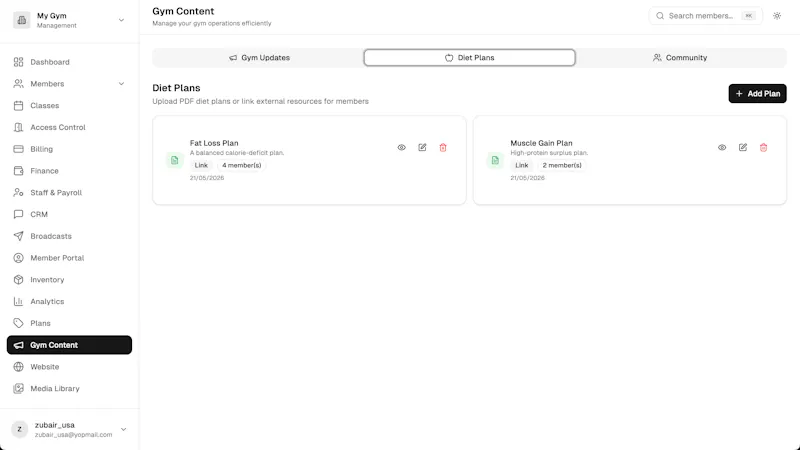Screen dimensions: 800x450
Task: Open Analytics from the sidebar
Action: (x=47, y=302)
